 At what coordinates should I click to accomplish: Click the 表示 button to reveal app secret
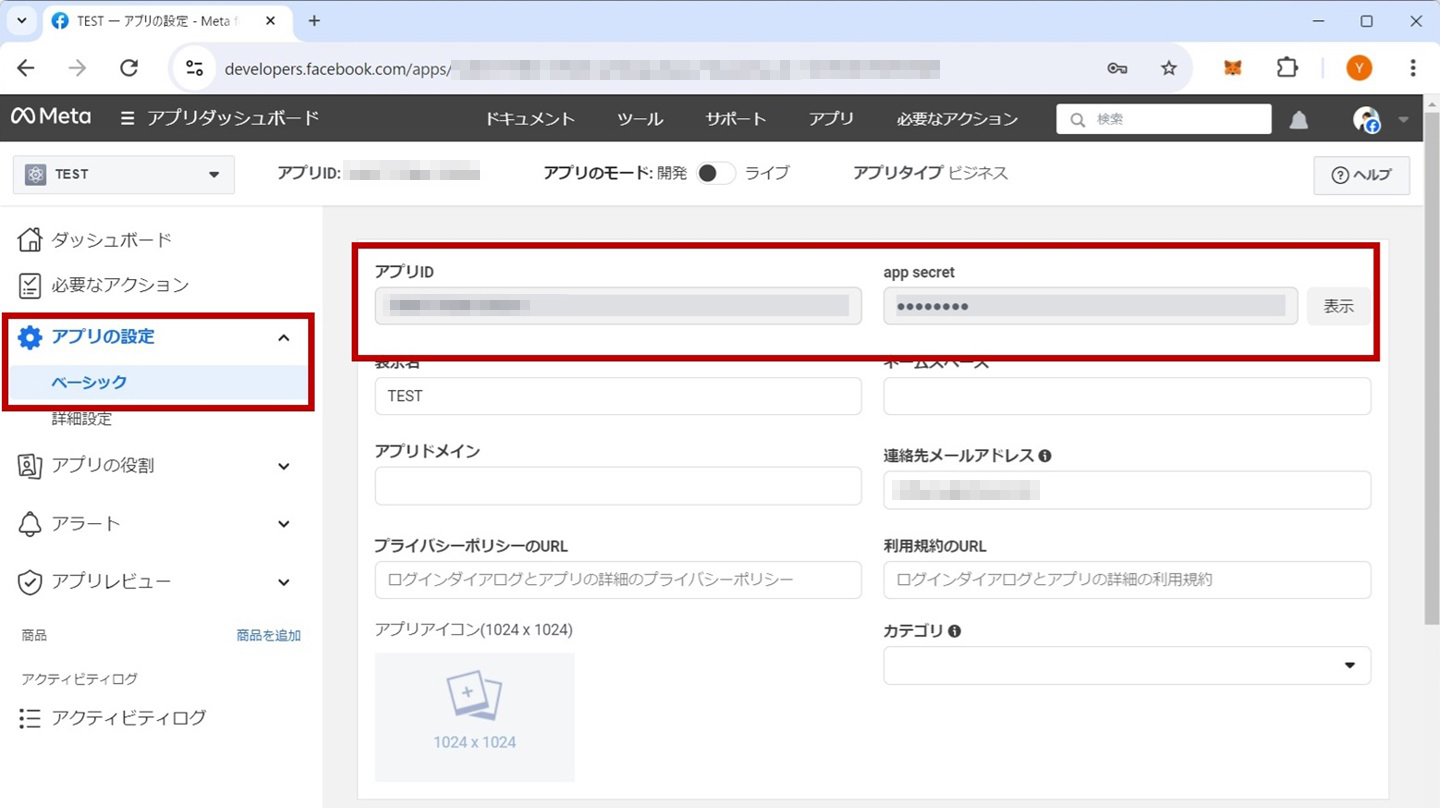pyautogui.click(x=1338, y=306)
